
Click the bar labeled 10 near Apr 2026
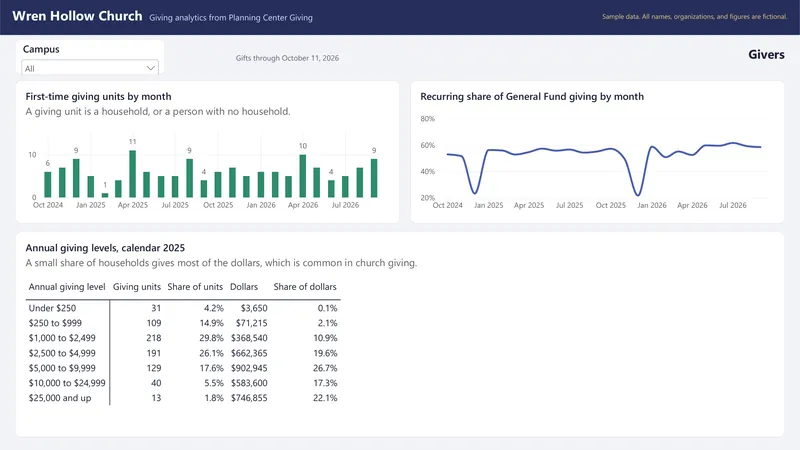pos(303,176)
